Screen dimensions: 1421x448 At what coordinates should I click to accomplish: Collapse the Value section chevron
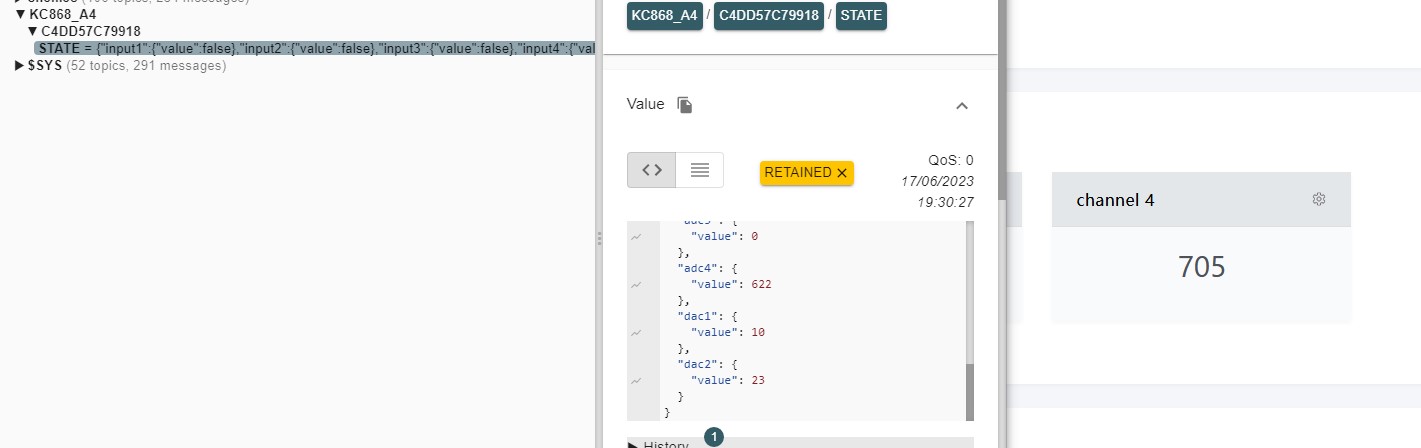[x=961, y=105]
